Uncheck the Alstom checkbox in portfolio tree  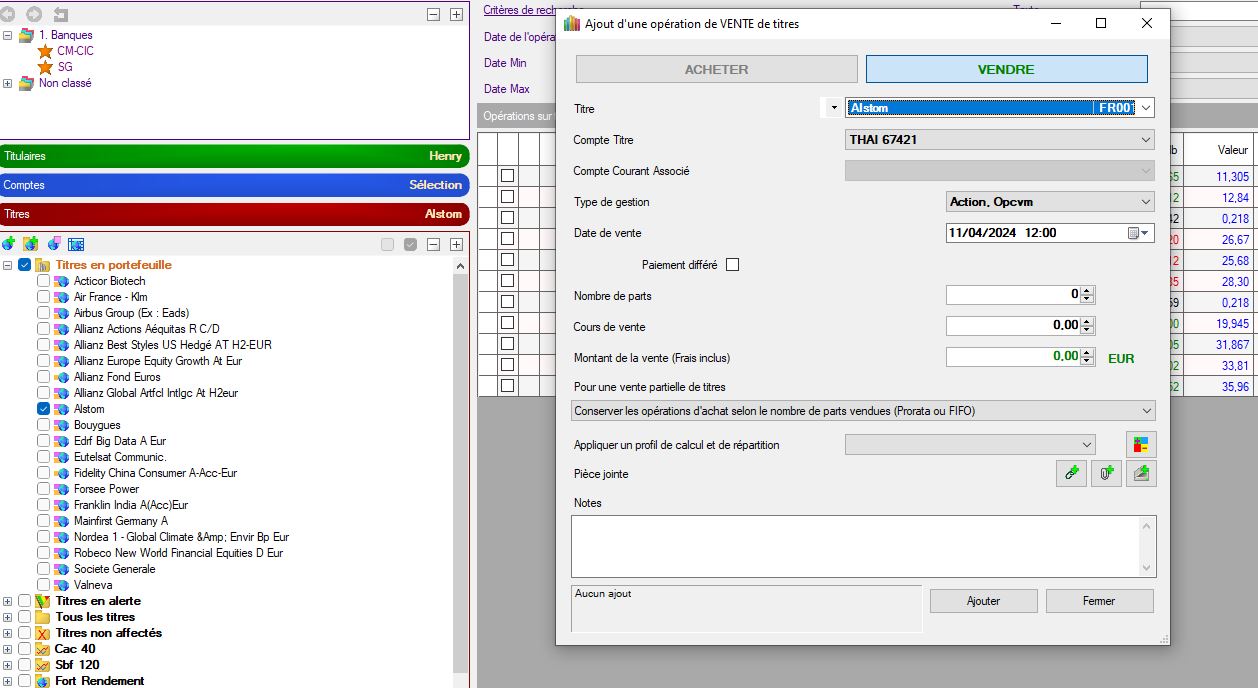click(43, 409)
